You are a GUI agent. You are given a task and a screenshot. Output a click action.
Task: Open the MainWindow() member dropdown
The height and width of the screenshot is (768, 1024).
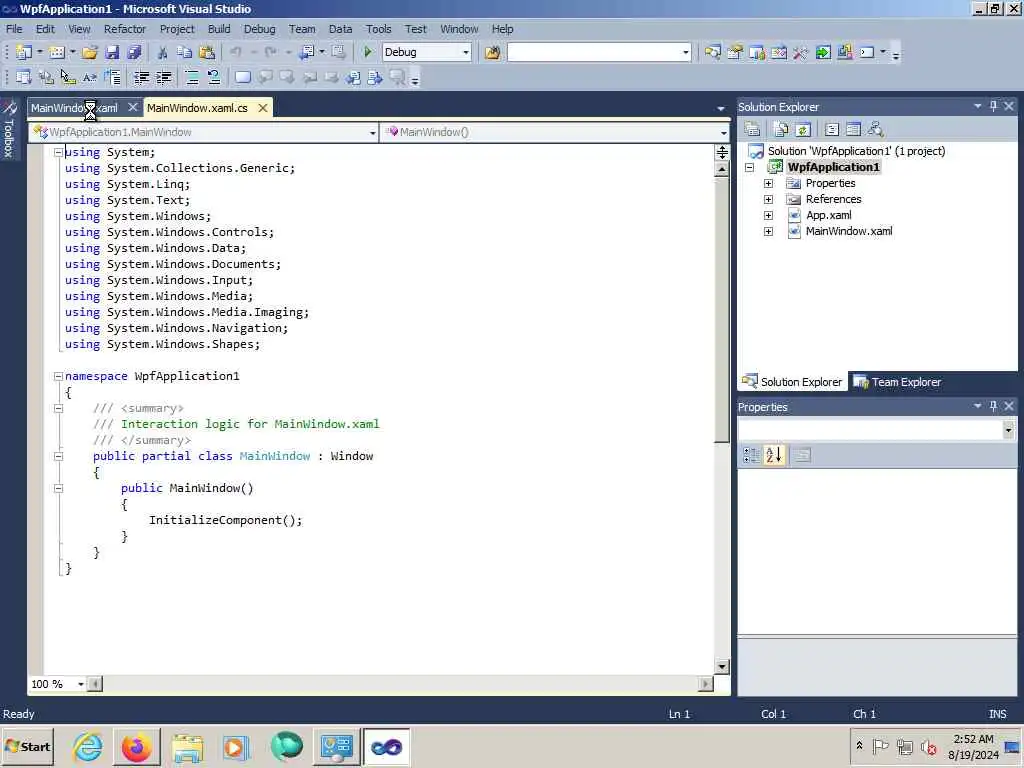coord(723,133)
